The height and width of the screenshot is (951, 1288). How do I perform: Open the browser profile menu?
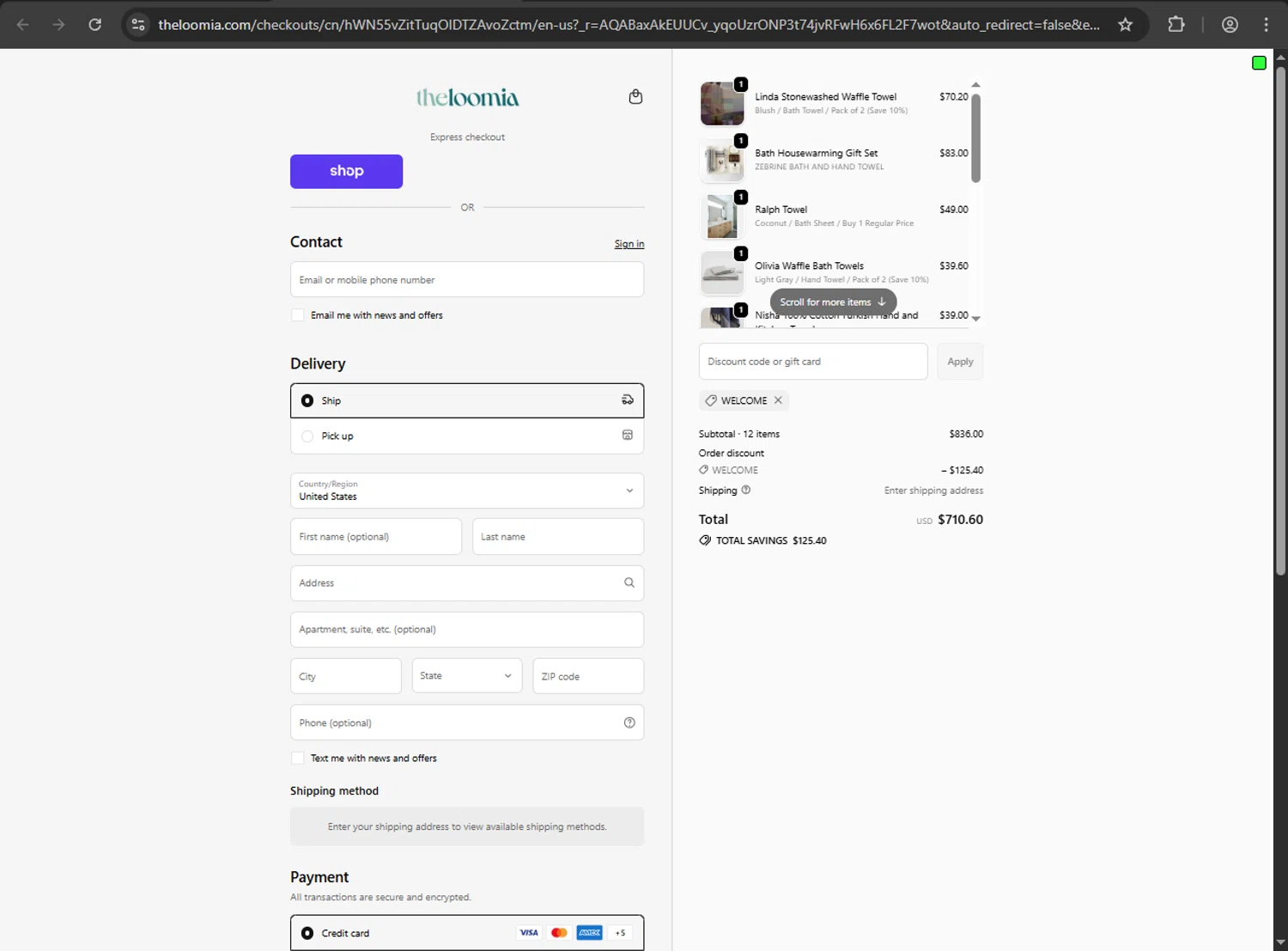(x=1230, y=24)
